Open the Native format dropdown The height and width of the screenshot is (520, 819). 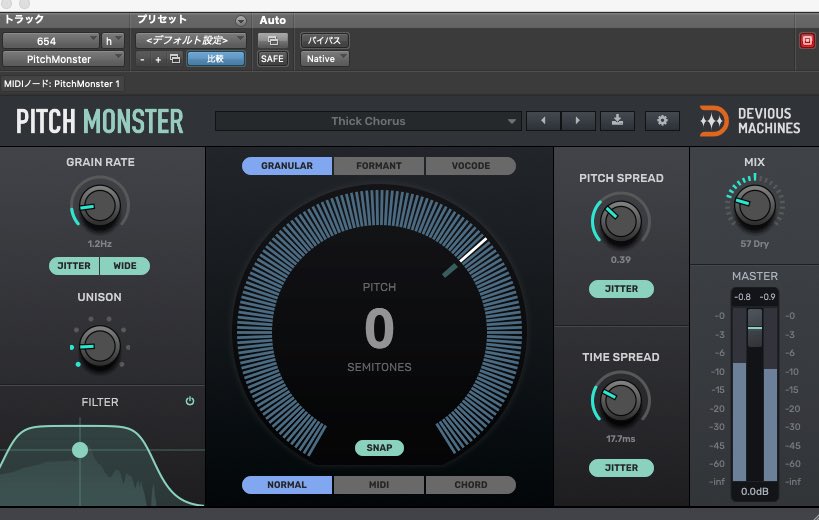[x=324, y=59]
